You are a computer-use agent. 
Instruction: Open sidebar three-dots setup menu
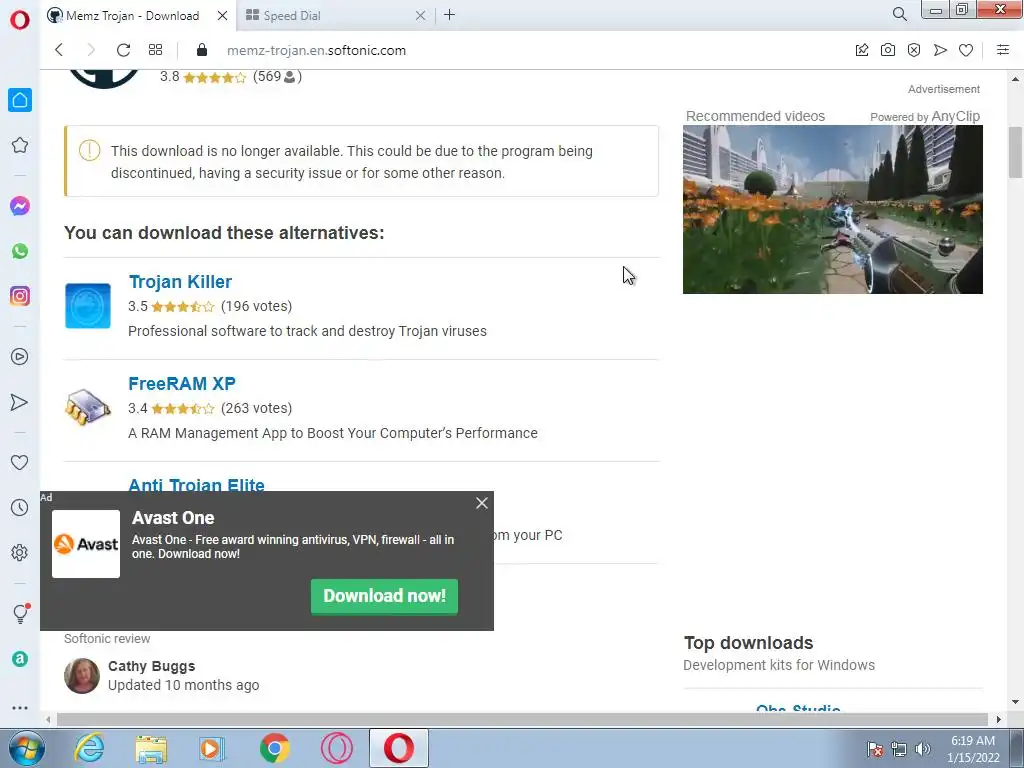point(20,707)
